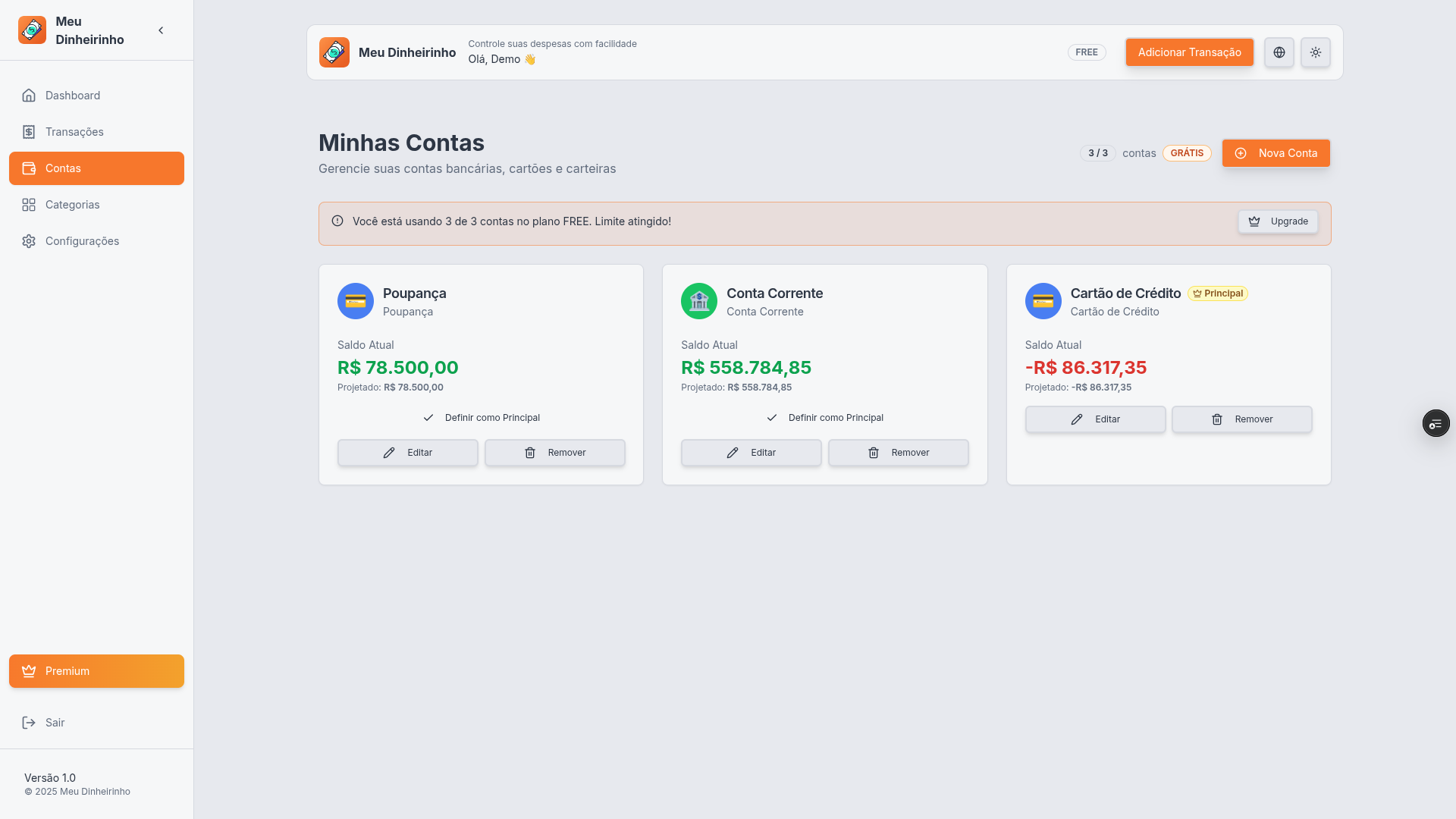Click Sair logout icon
Image resolution: width=1456 pixels, height=819 pixels.
tap(29, 723)
